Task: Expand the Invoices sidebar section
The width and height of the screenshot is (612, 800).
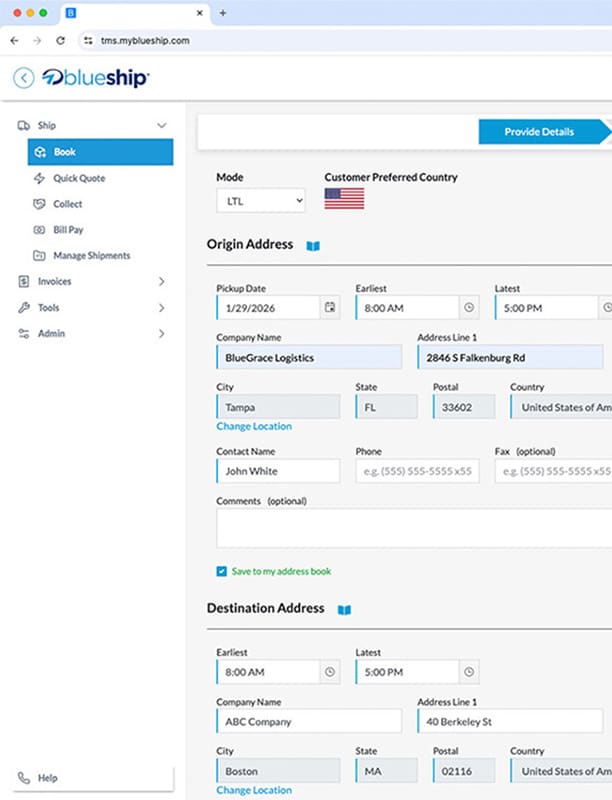Action: click(162, 282)
